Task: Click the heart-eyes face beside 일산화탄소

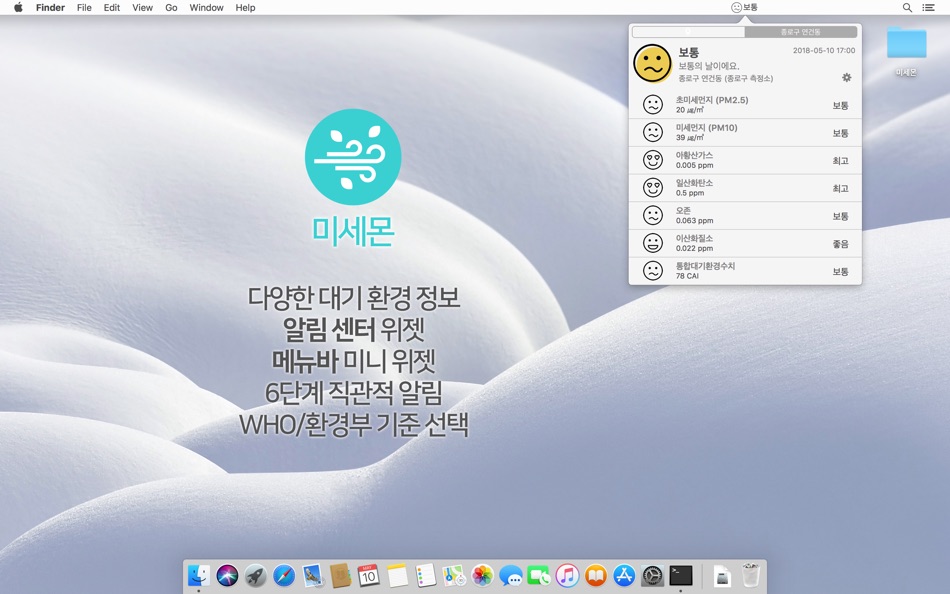Action: (x=653, y=188)
